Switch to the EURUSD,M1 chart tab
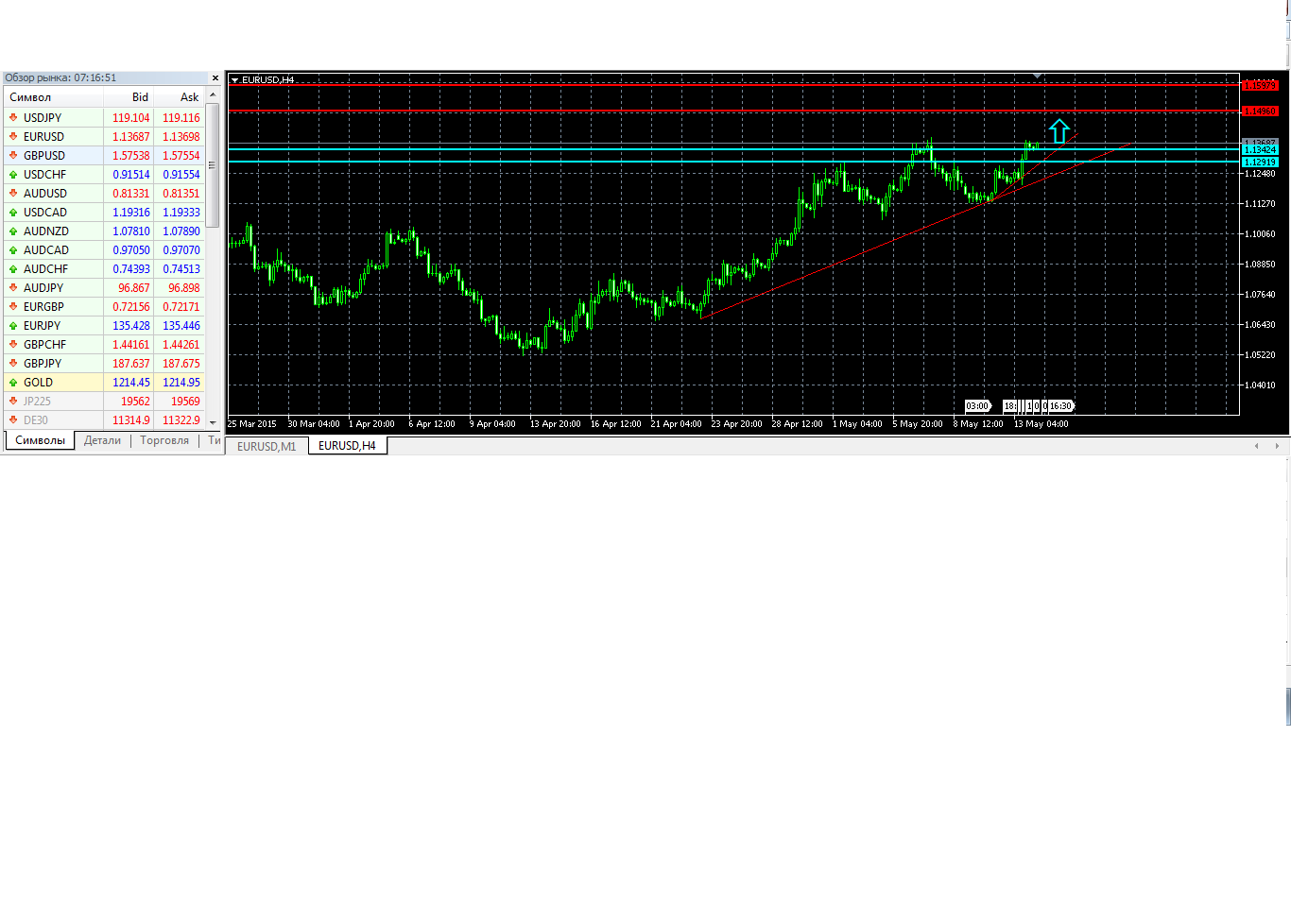This screenshot has height=924, width=1291. tap(267, 446)
